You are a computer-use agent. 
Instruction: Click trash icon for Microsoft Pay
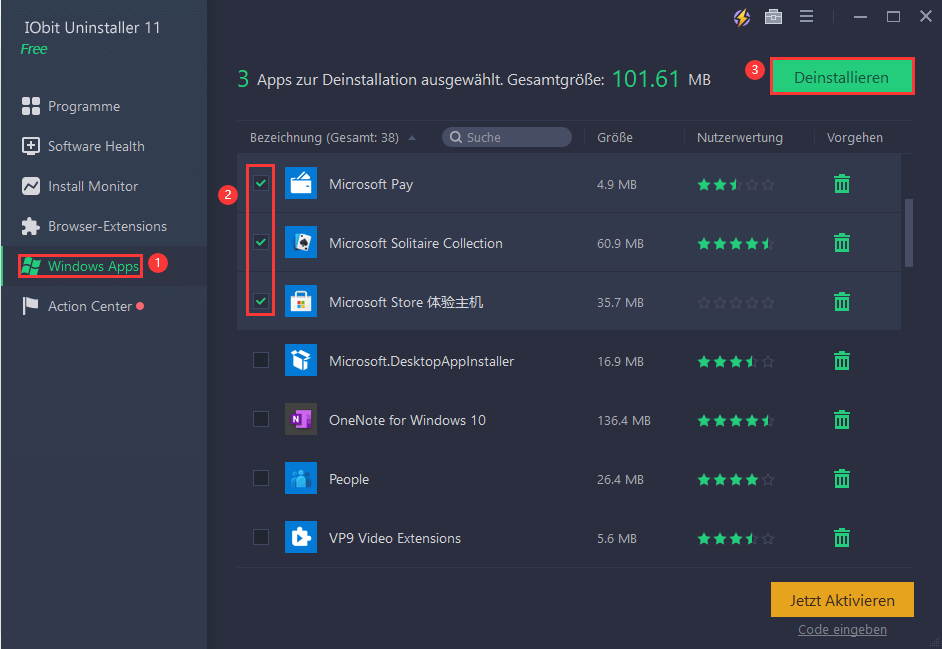842,184
